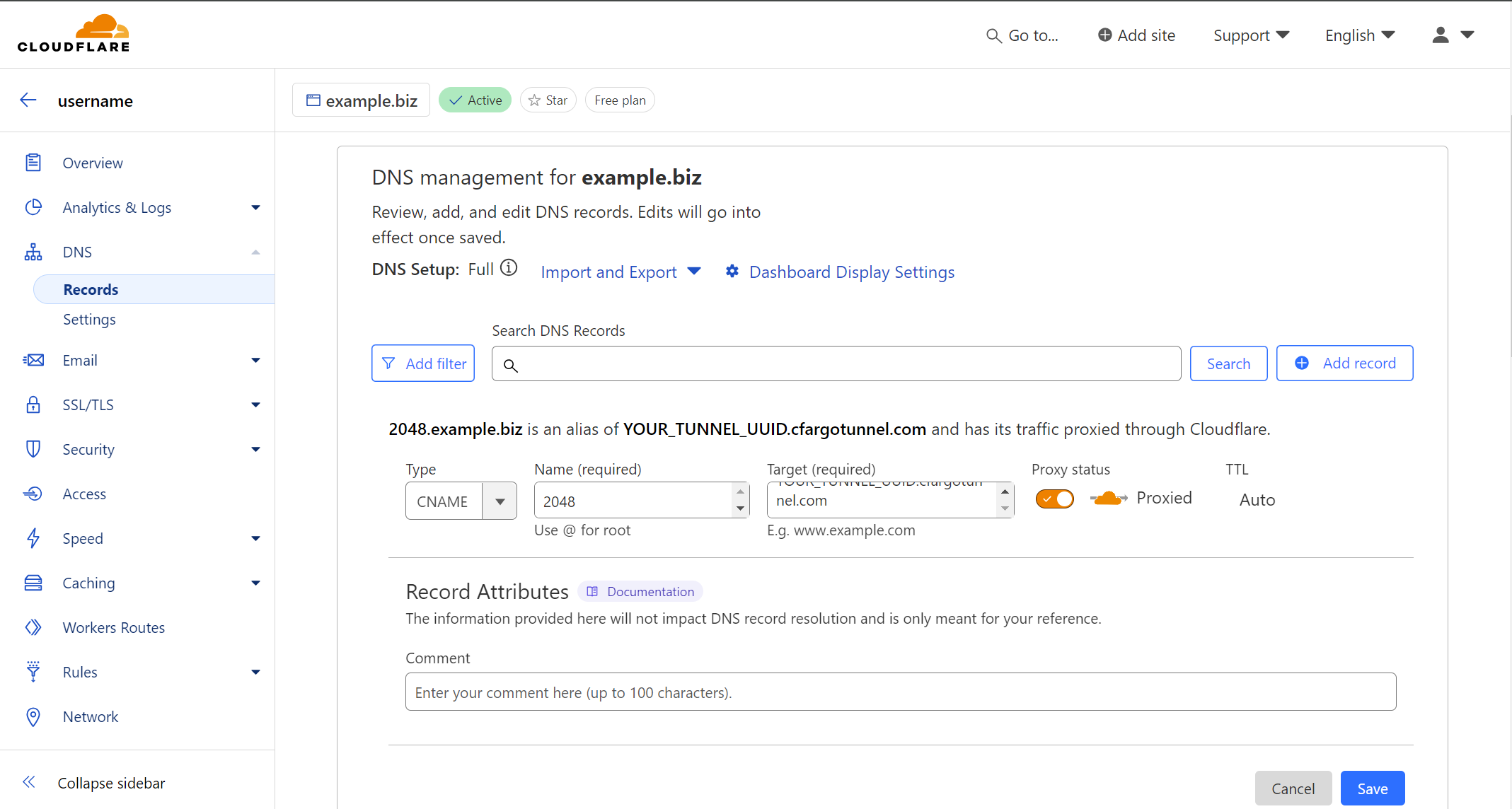
Task: Open the Overview page
Action: tap(93, 163)
